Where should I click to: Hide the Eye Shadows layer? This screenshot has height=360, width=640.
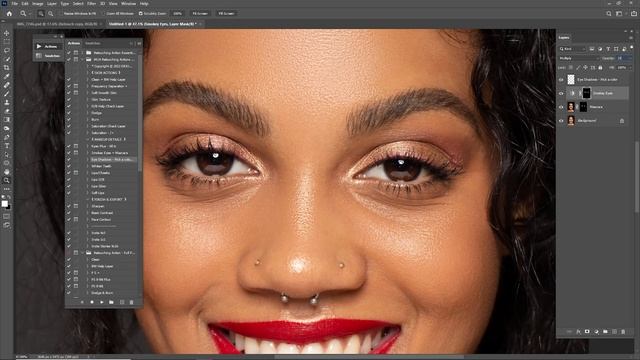click(x=561, y=80)
